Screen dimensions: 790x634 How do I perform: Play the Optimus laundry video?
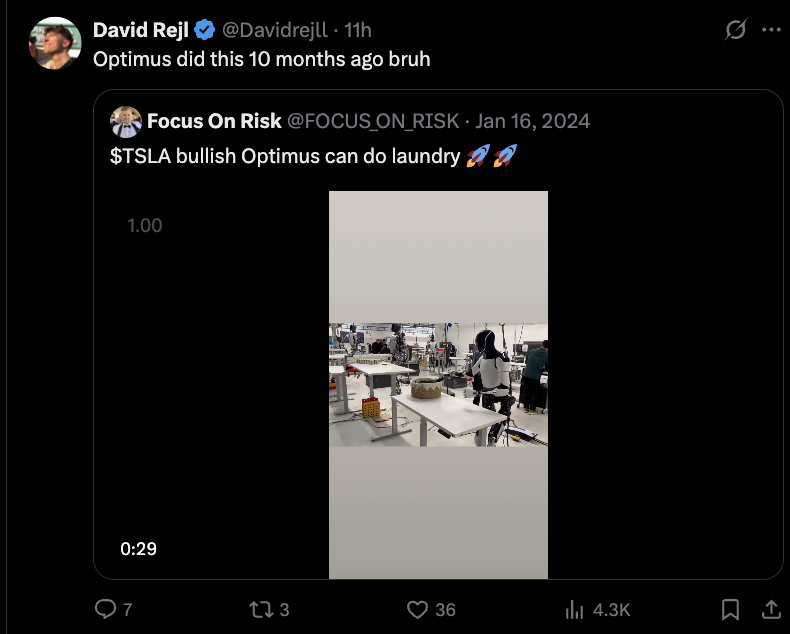[x=438, y=384]
